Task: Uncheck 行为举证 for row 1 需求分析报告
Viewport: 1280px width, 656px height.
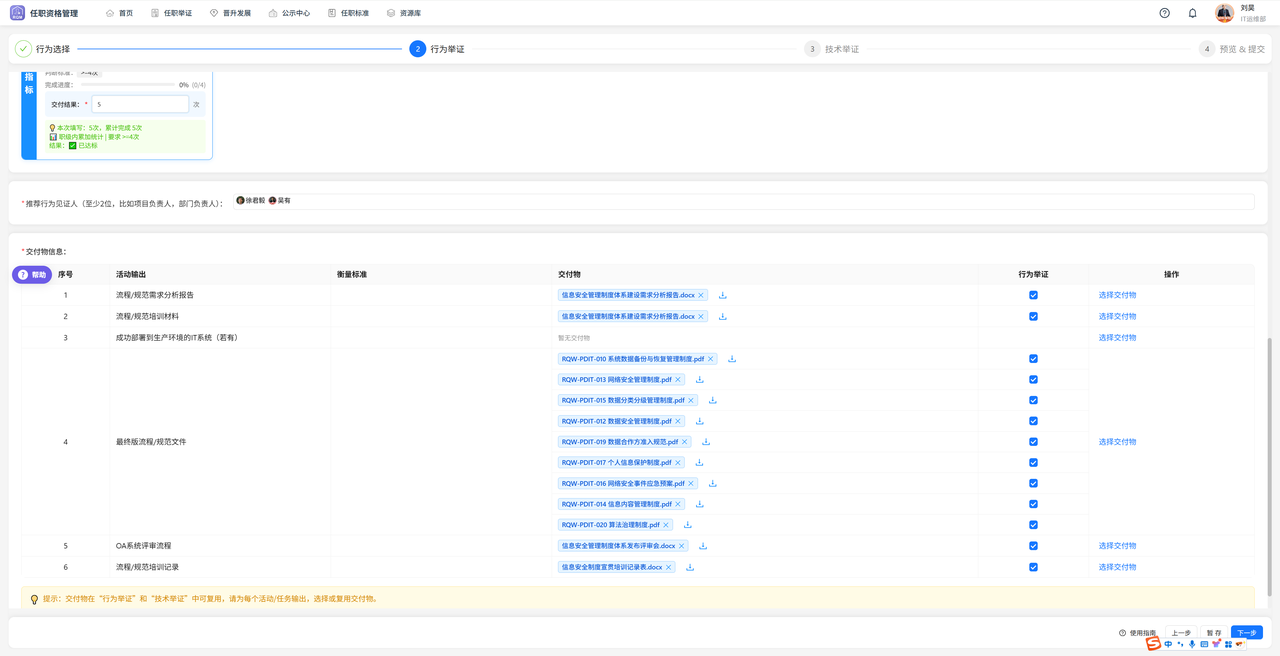Action: (1033, 295)
